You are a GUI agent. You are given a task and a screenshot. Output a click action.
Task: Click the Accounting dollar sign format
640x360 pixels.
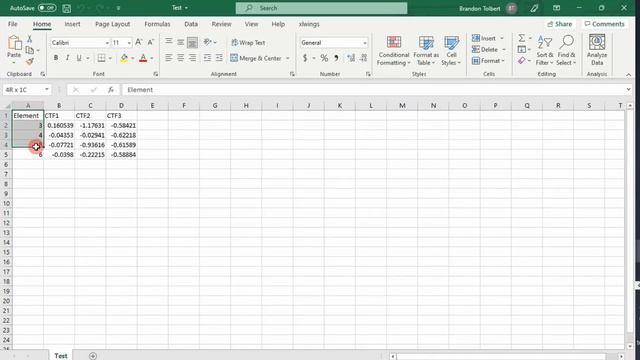(305, 58)
